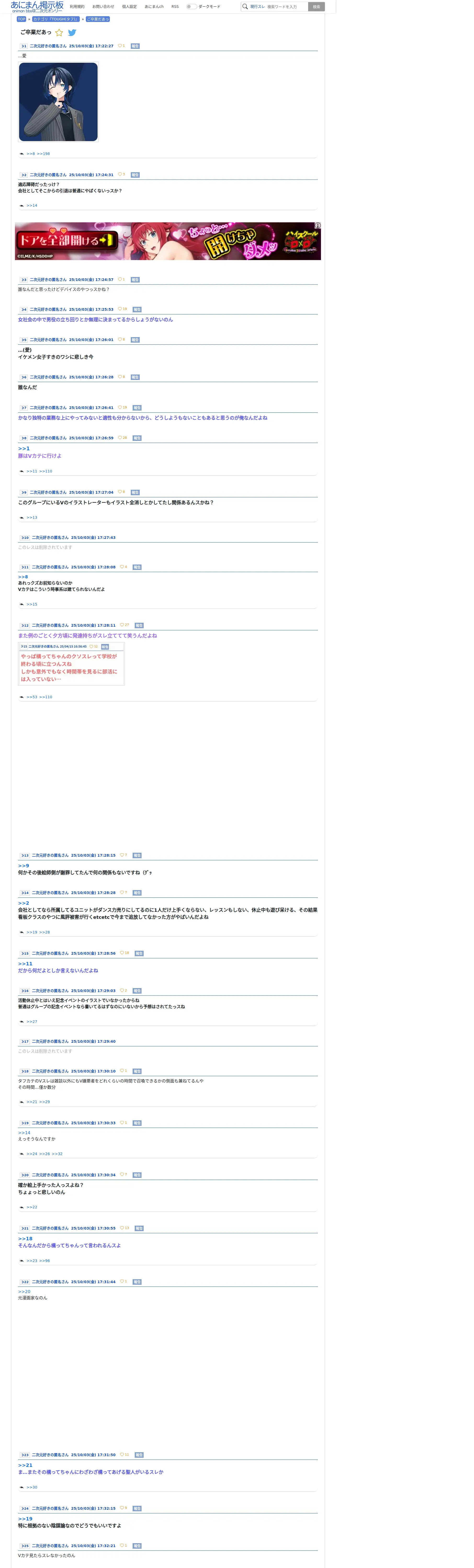474x1568 pixels.
Task: Jump to >>11 reply under post 8
Action: point(32,472)
